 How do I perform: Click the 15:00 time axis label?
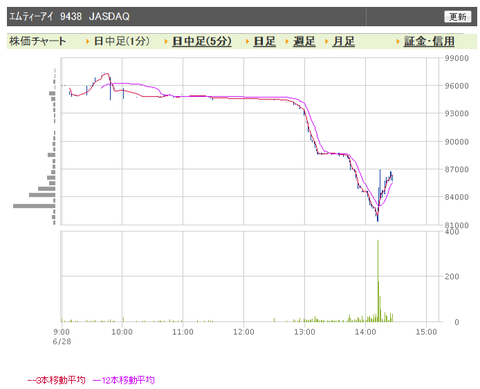426,332
